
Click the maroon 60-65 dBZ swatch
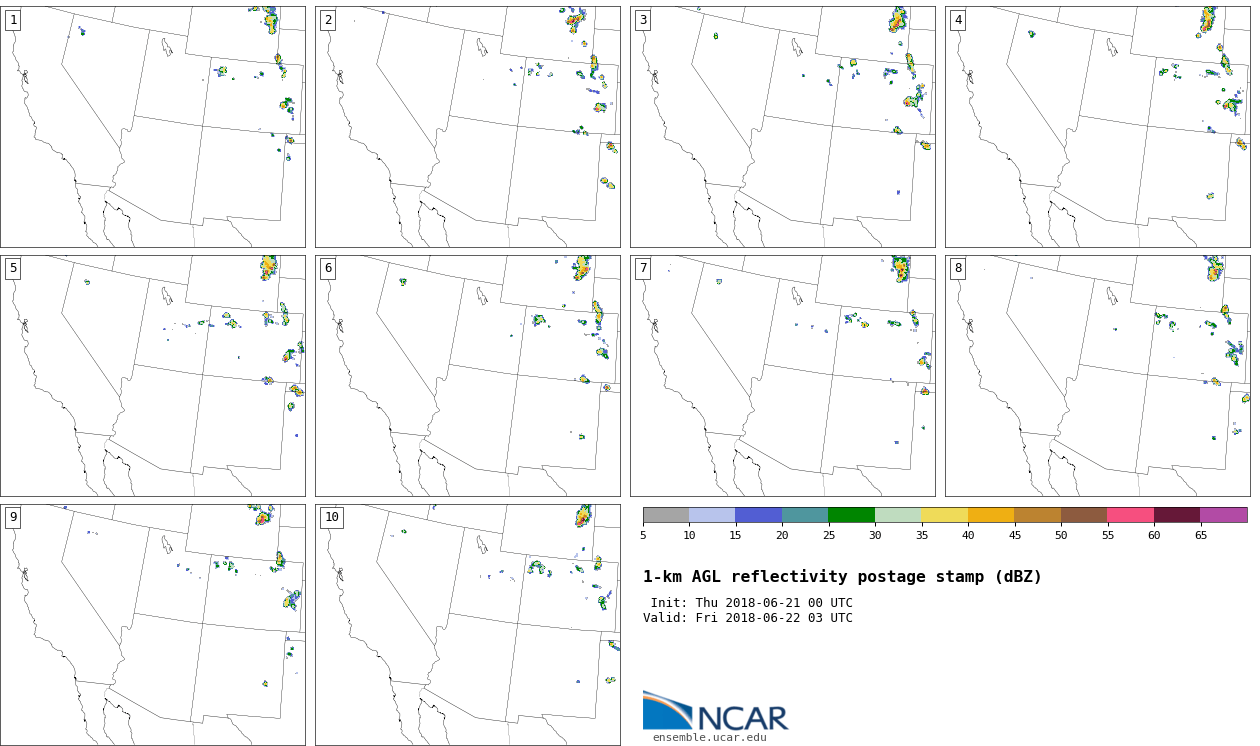1177,515
